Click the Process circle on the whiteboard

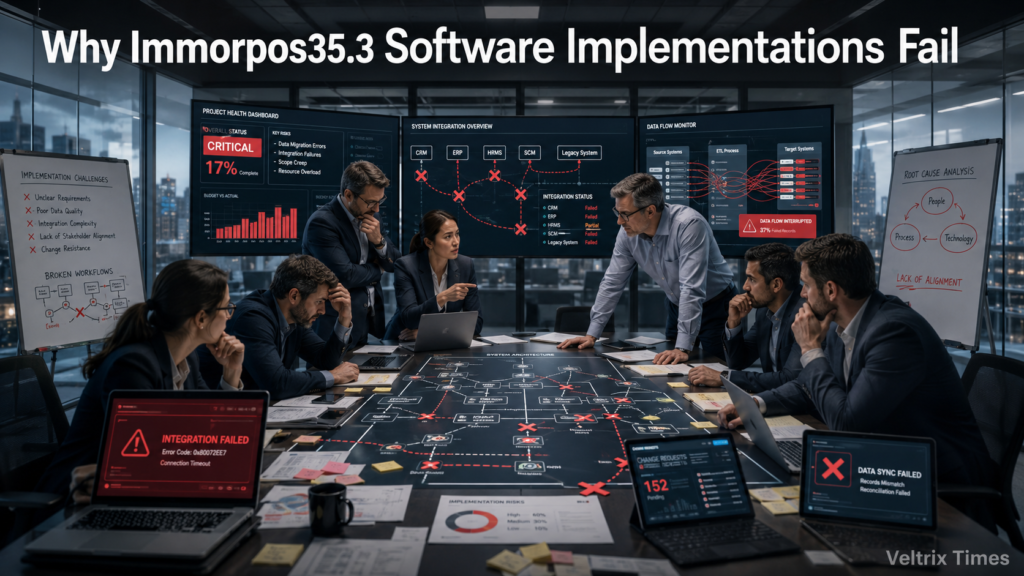(x=904, y=237)
